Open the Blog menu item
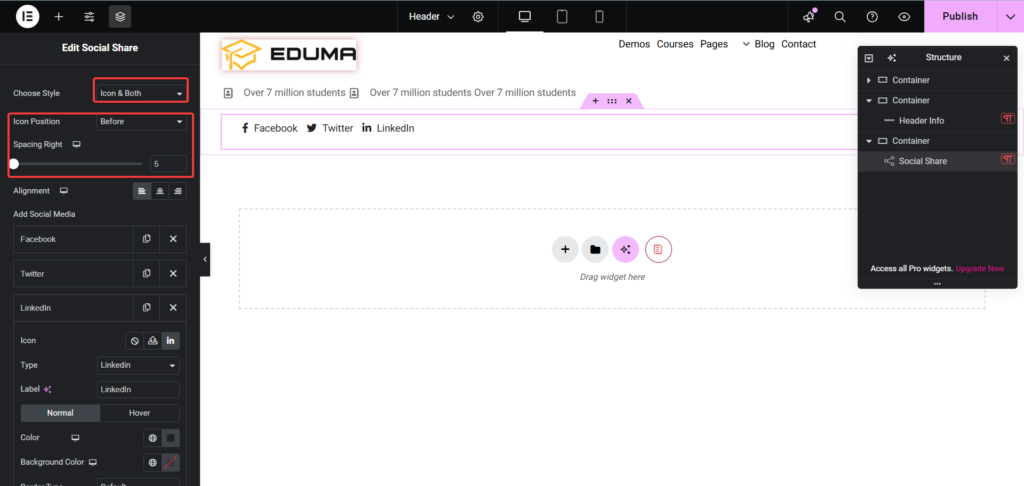 click(764, 44)
